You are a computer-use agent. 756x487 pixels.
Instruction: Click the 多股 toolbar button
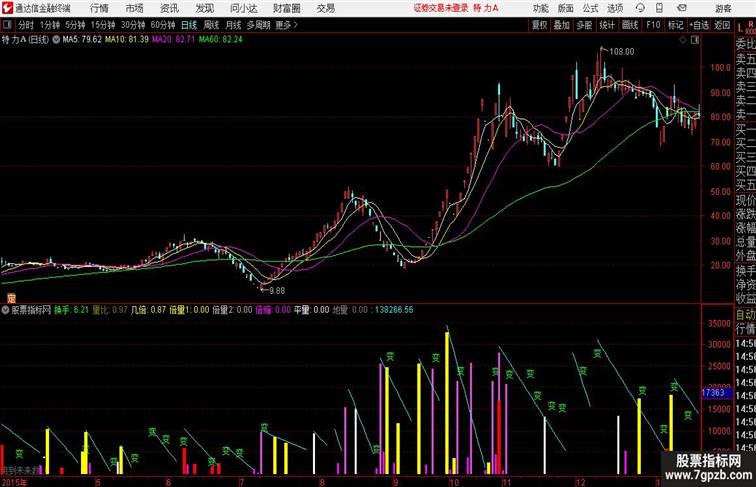pos(584,25)
